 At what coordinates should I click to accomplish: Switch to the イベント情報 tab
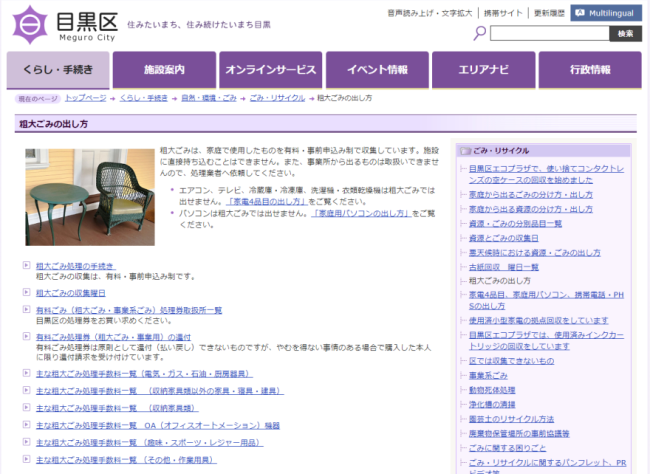(379, 70)
